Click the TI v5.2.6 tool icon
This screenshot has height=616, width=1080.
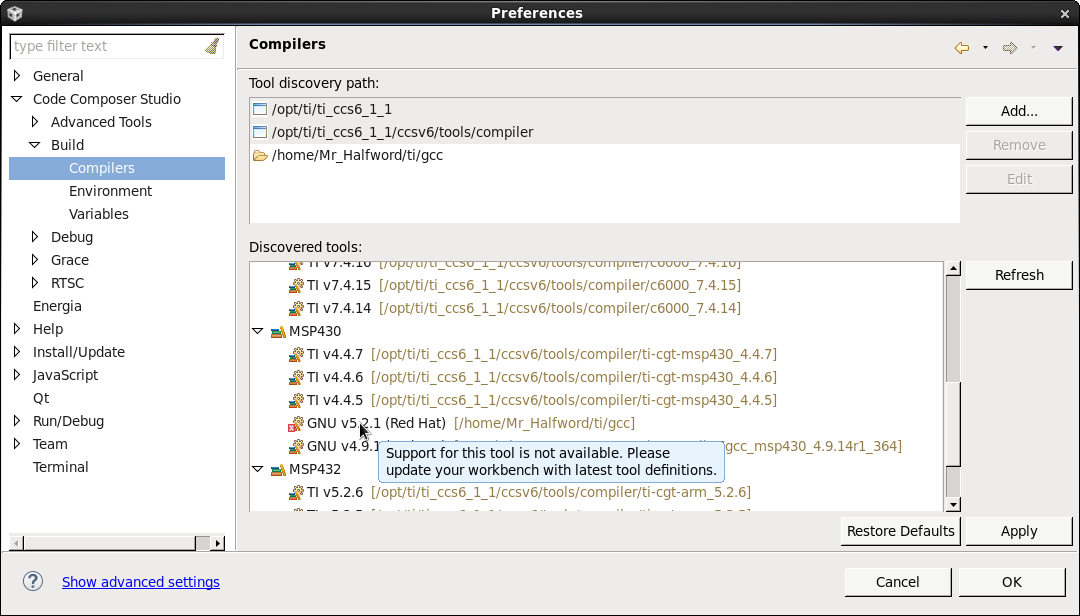pos(296,492)
